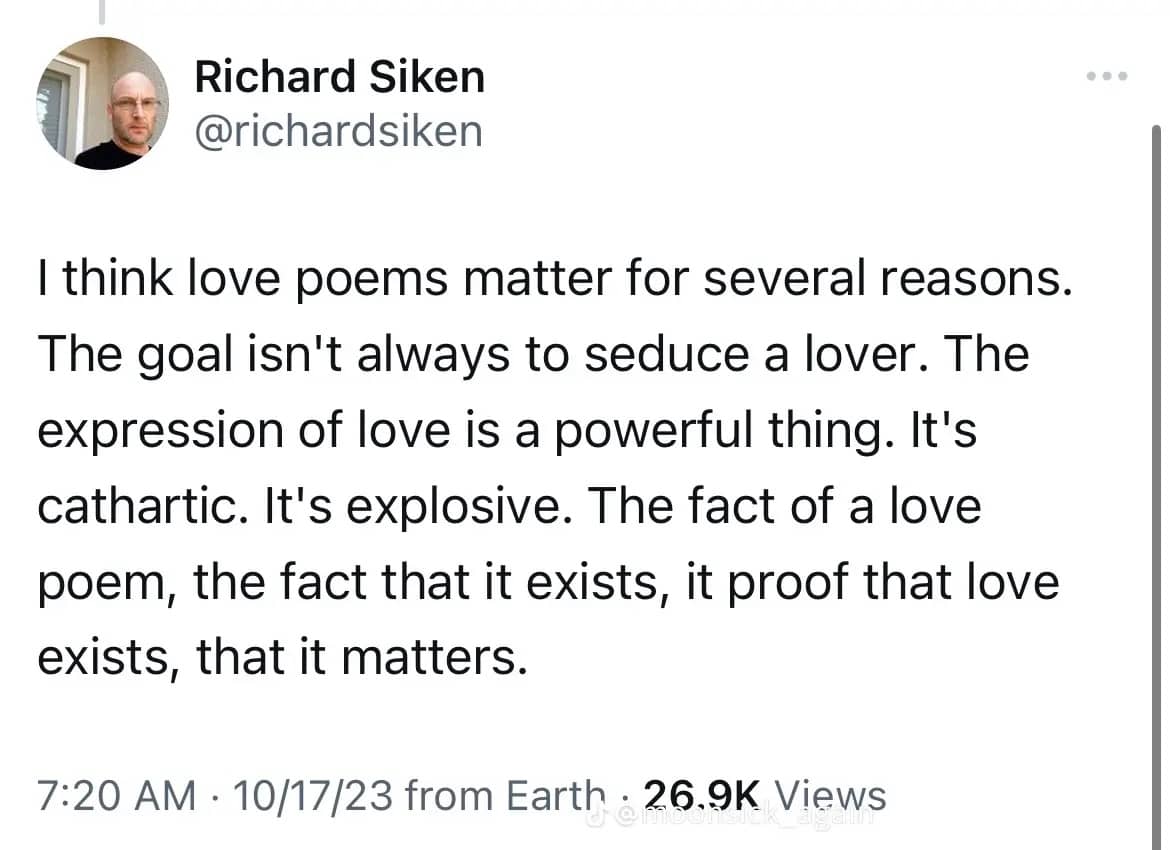The width and height of the screenshot is (1170, 850).
Task: Click the words "proof that love"
Action: (893, 582)
